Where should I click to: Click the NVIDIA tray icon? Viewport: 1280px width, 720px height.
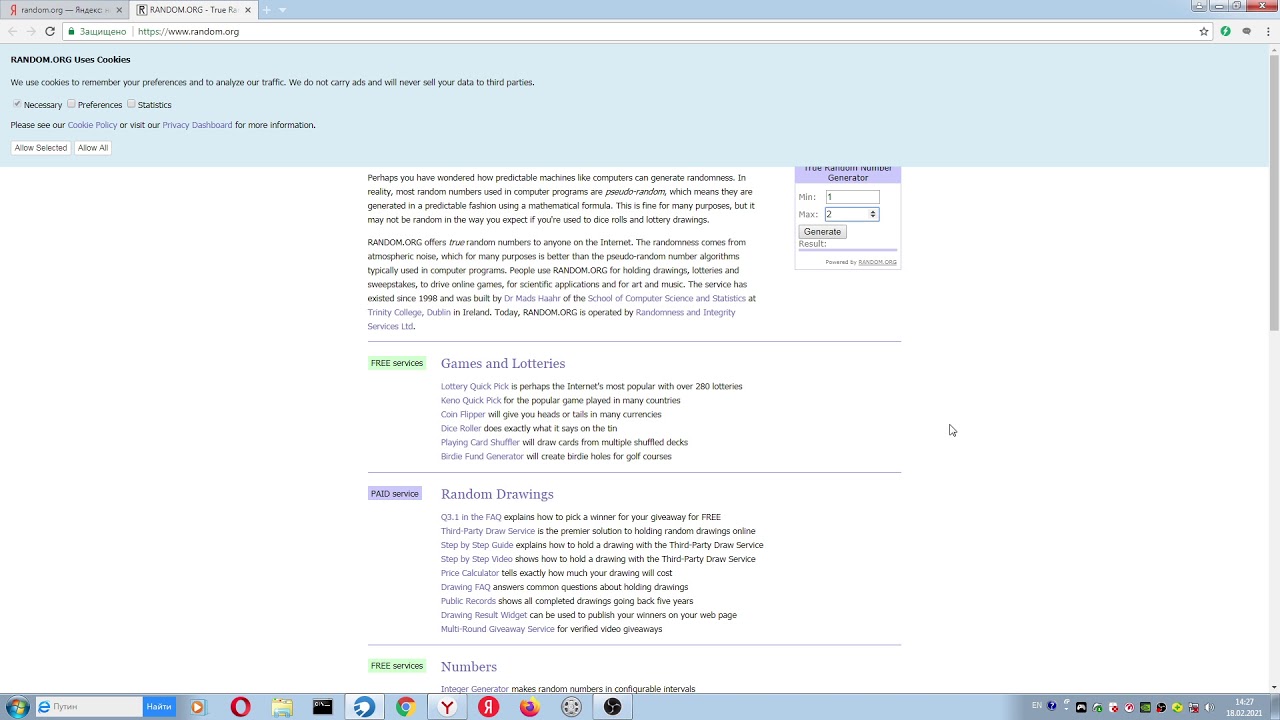pyautogui.click(x=1145, y=707)
